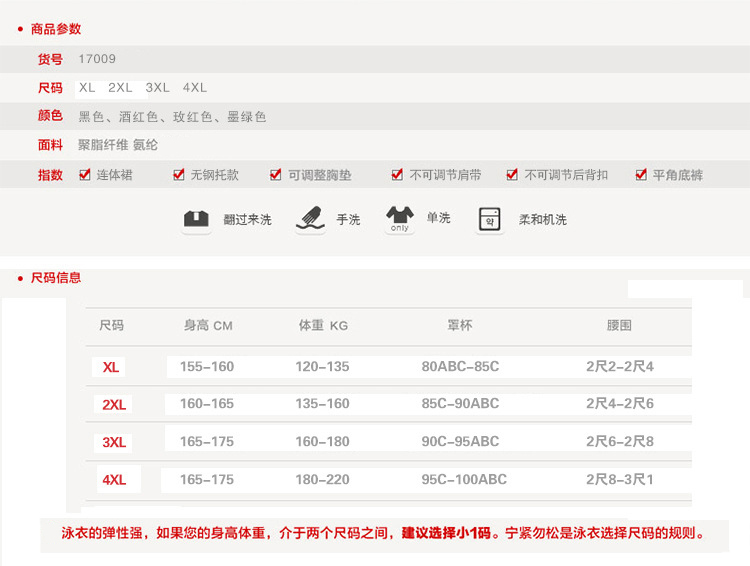
Task: Toggle the 连体裙 checkbox
Action: pos(85,175)
